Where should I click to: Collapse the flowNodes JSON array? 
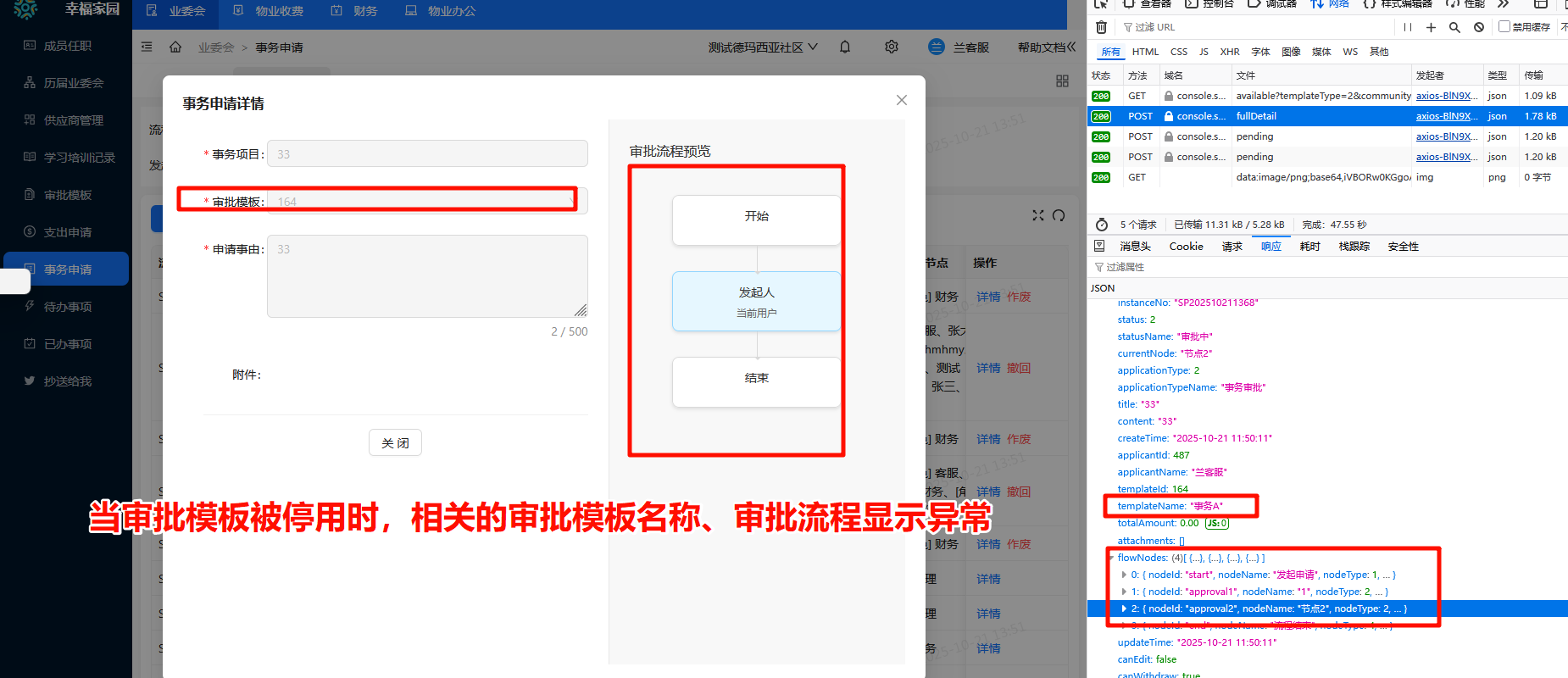(x=1111, y=558)
